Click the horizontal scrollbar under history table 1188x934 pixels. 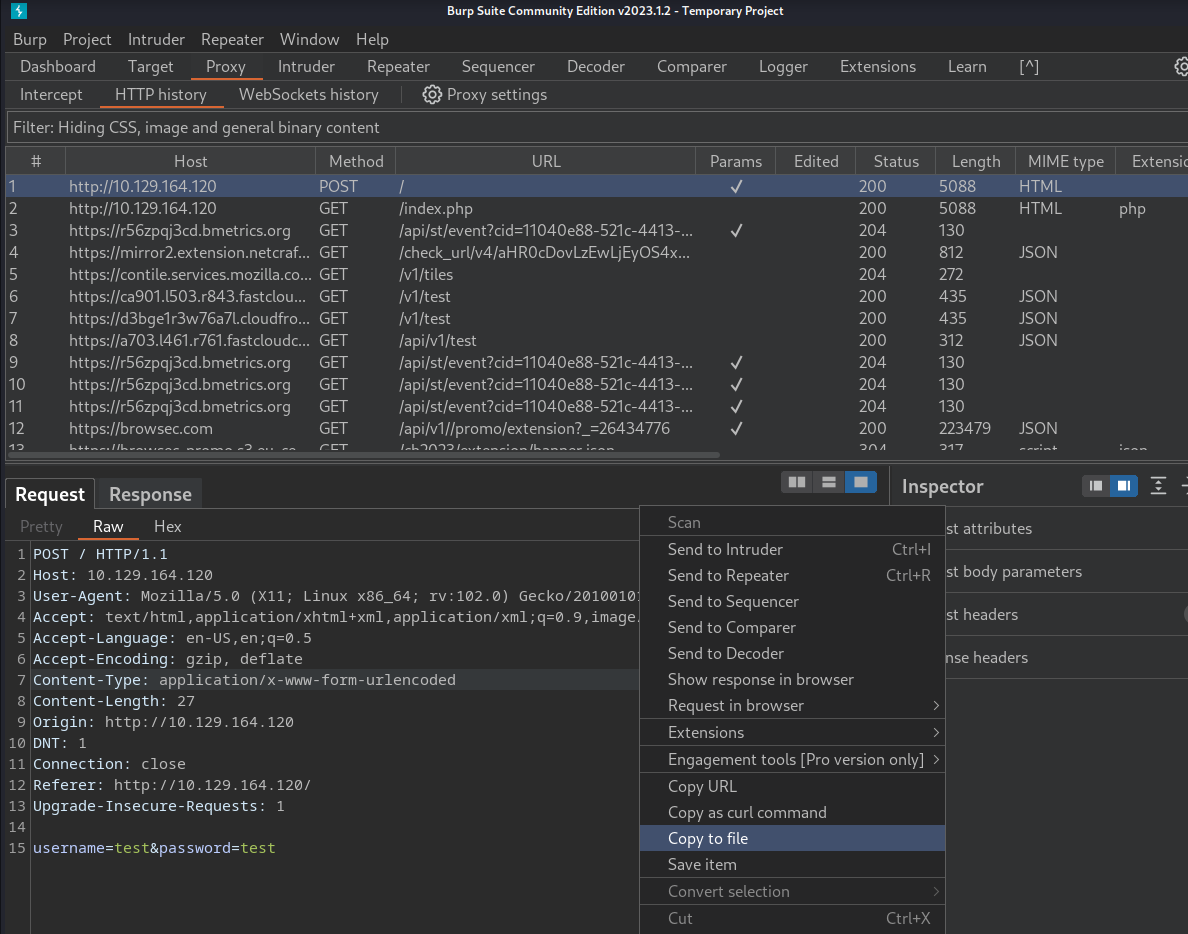(362, 455)
